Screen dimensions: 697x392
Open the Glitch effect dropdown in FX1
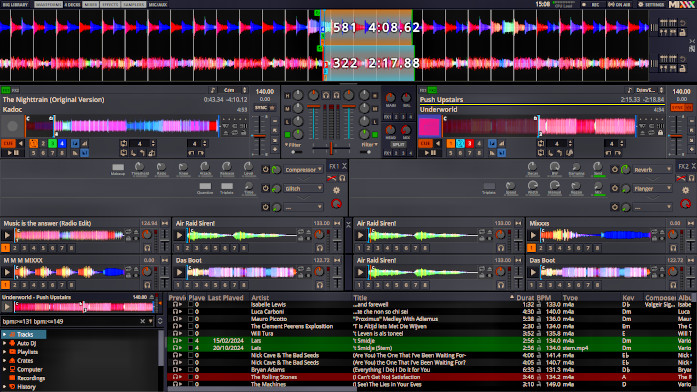[304, 189]
